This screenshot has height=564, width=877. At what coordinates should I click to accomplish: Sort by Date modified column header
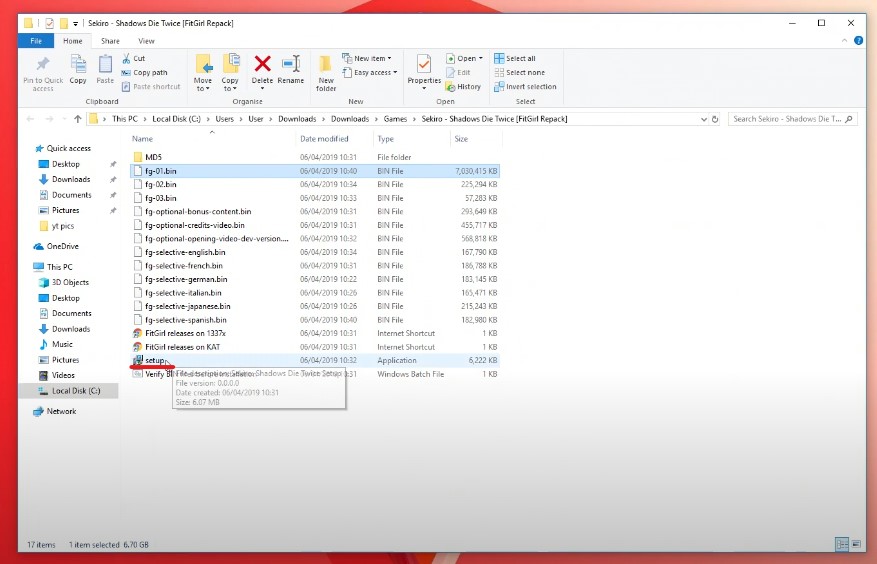[x=324, y=139]
